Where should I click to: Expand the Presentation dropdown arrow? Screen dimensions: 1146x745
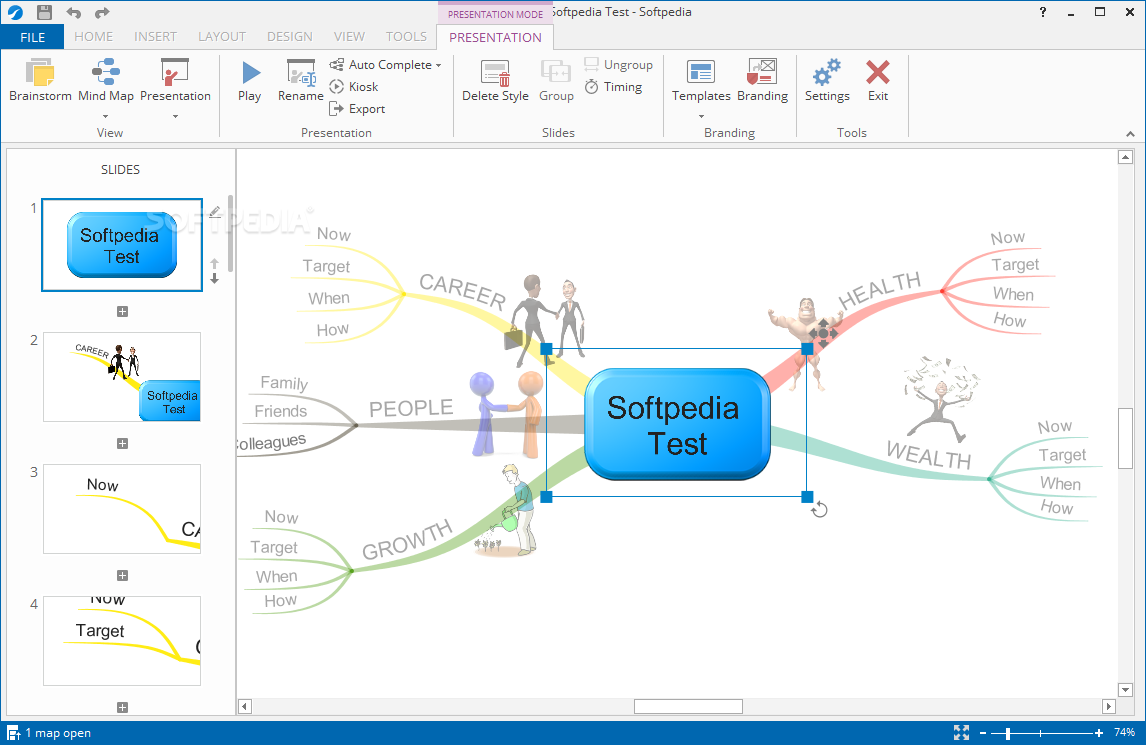(x=175, y=116)
